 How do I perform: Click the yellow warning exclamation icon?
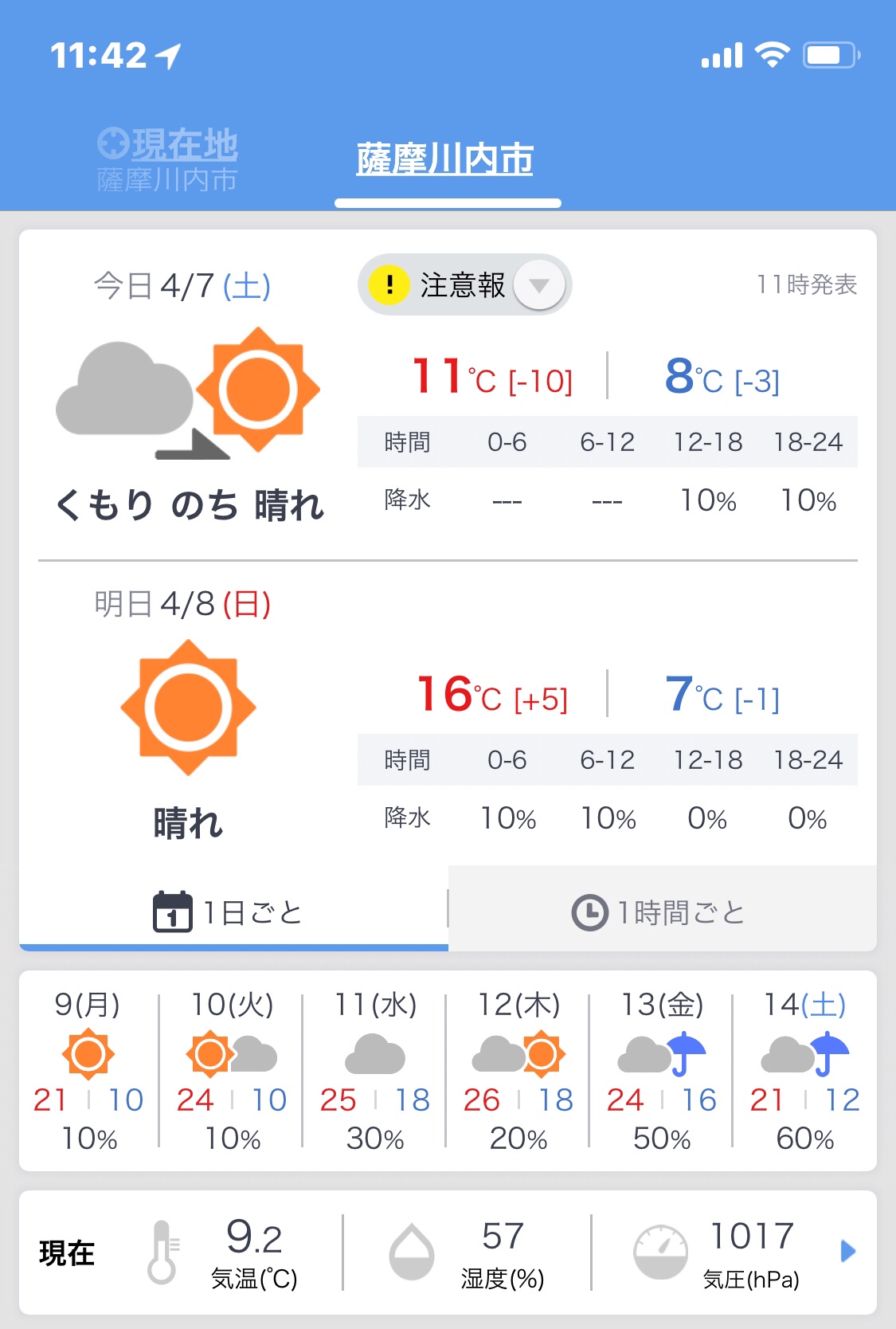click(389, 284)
